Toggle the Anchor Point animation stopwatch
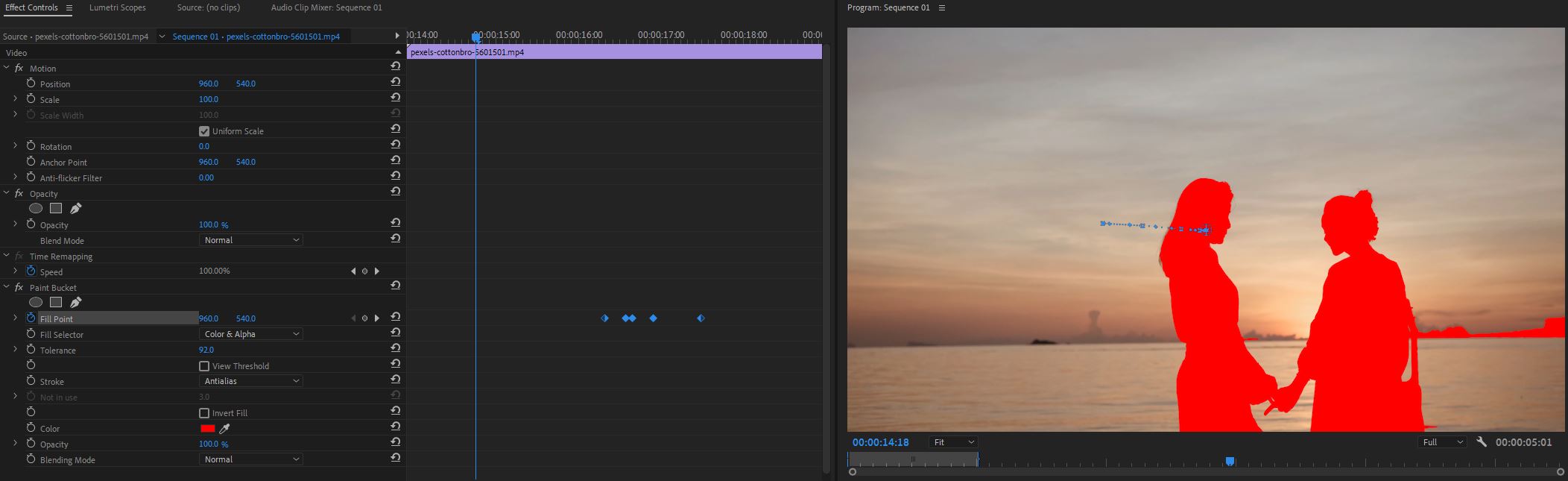Viewport: 1568px width, 481px height. [x=31, y=162]
